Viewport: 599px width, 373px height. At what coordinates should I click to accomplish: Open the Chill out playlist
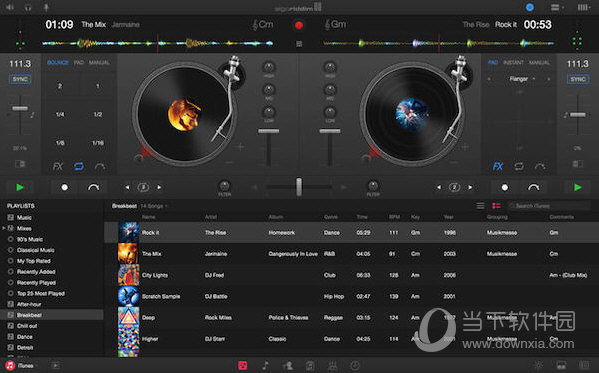click(x=27, y=326)
